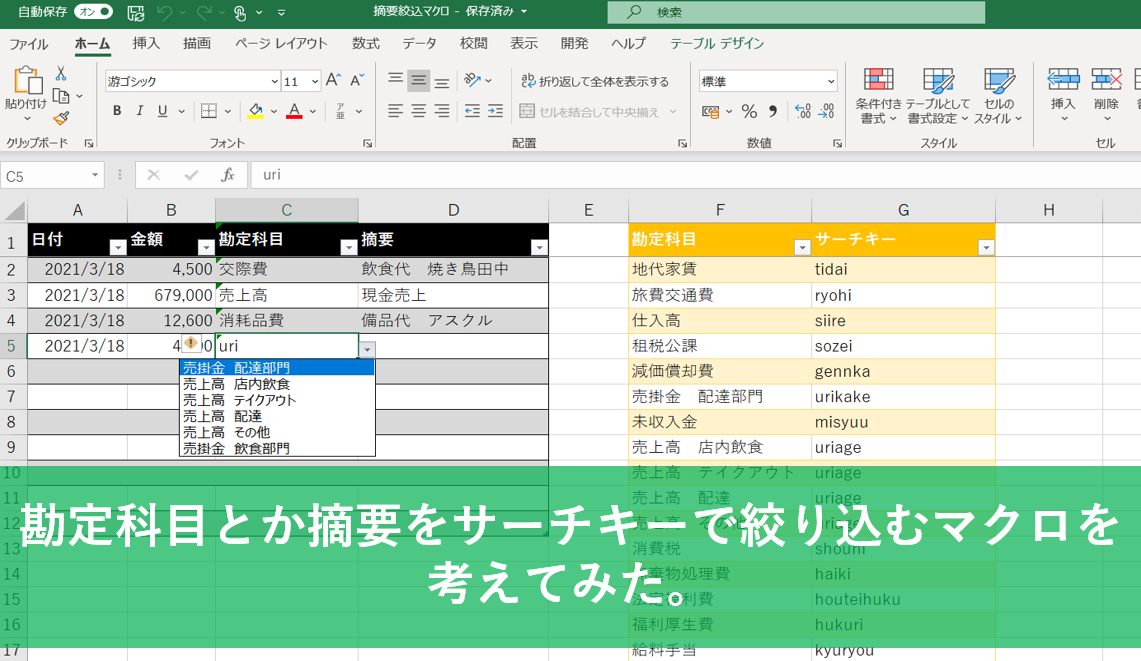Select 売上高 店内飲食 from the dropdown list
Screen dimensions: 1141x661
(236, 384)
